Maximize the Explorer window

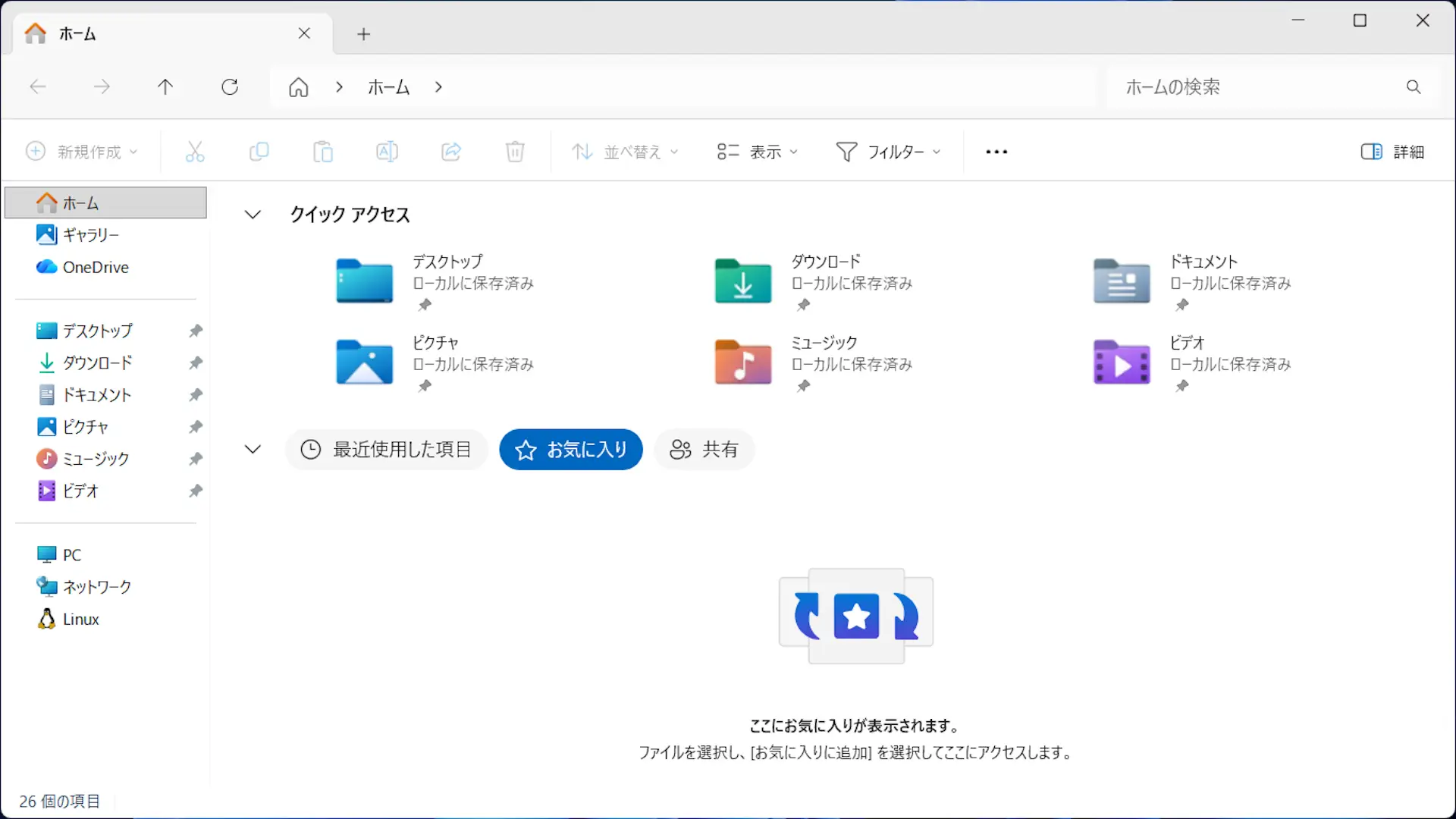tap(1360, 20)
